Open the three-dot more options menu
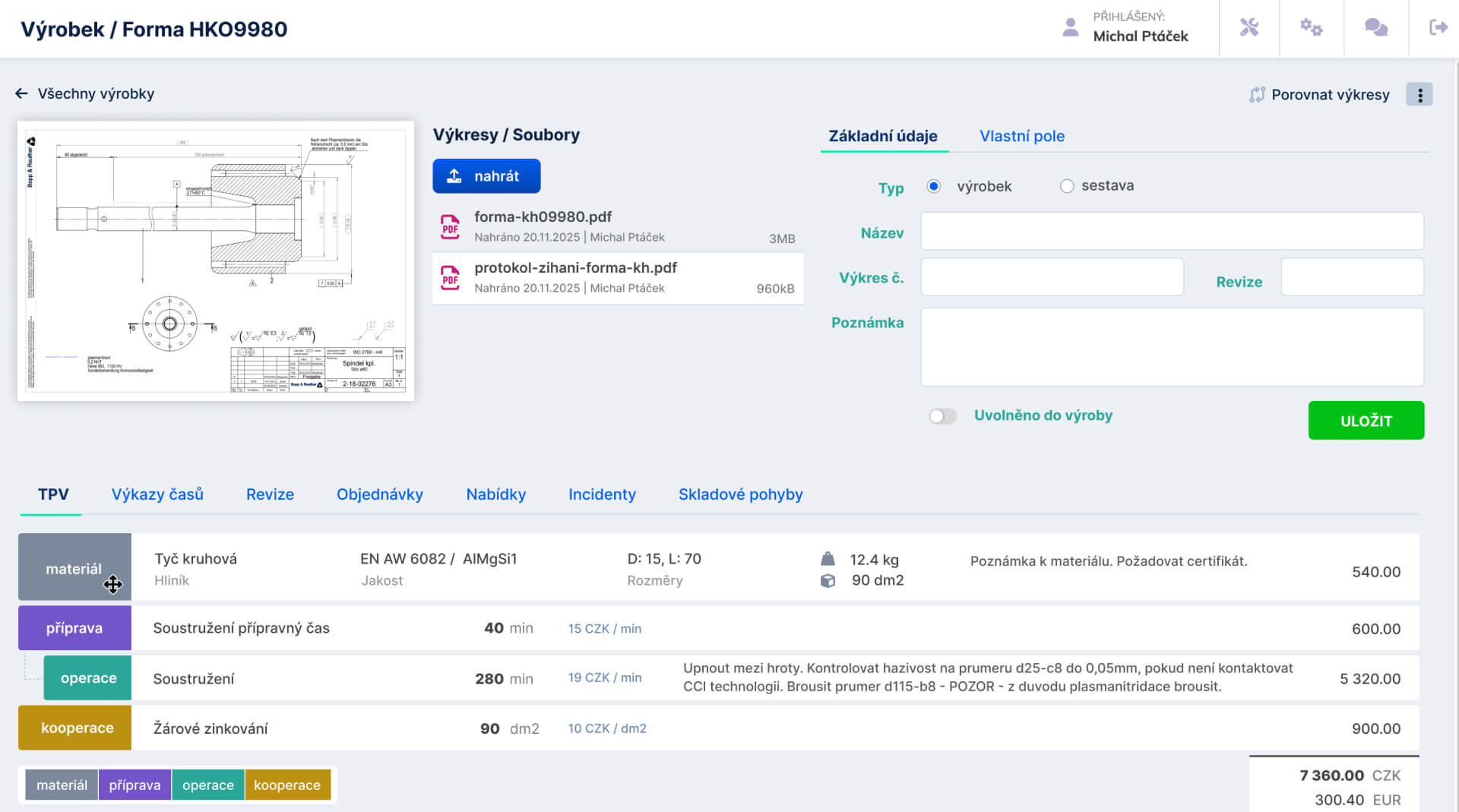The height and width of the screenshot is (812, 1459). tap(1419, 94)
